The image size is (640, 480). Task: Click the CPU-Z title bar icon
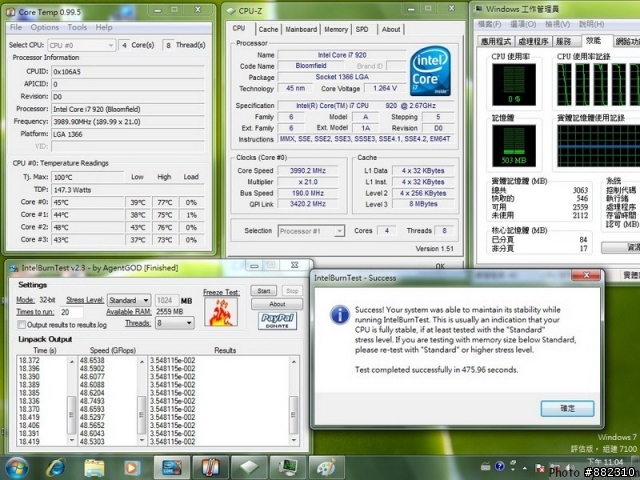pos(231,11)
